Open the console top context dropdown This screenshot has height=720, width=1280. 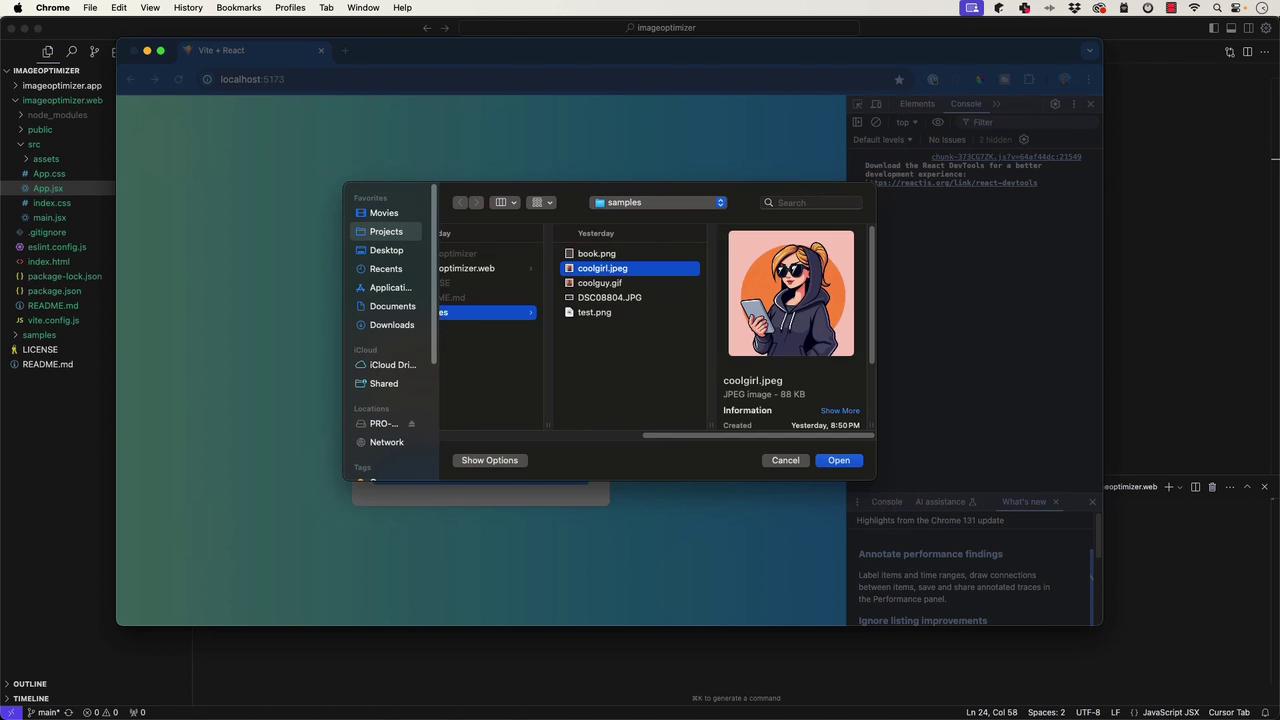907,123
